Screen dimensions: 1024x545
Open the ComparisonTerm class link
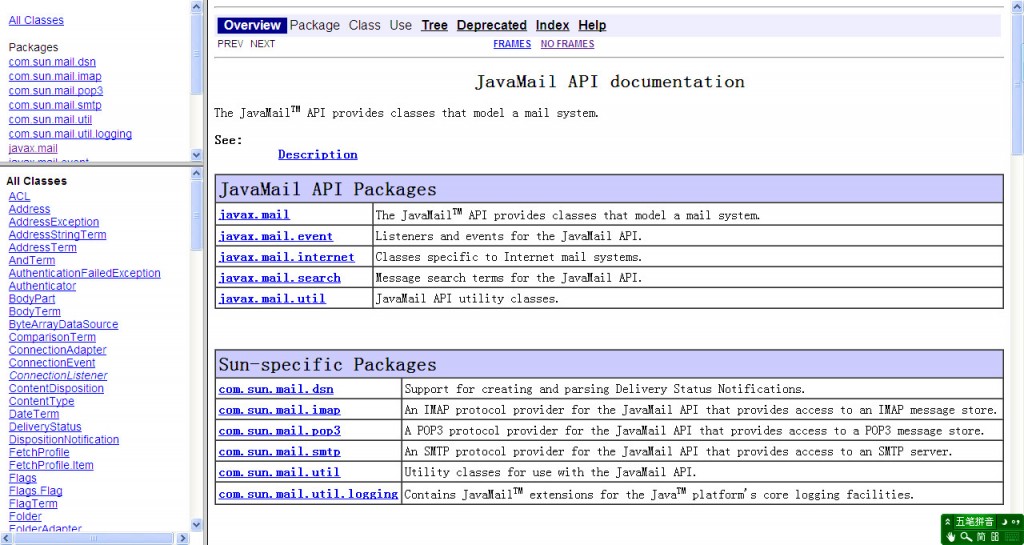click(52, 337)
